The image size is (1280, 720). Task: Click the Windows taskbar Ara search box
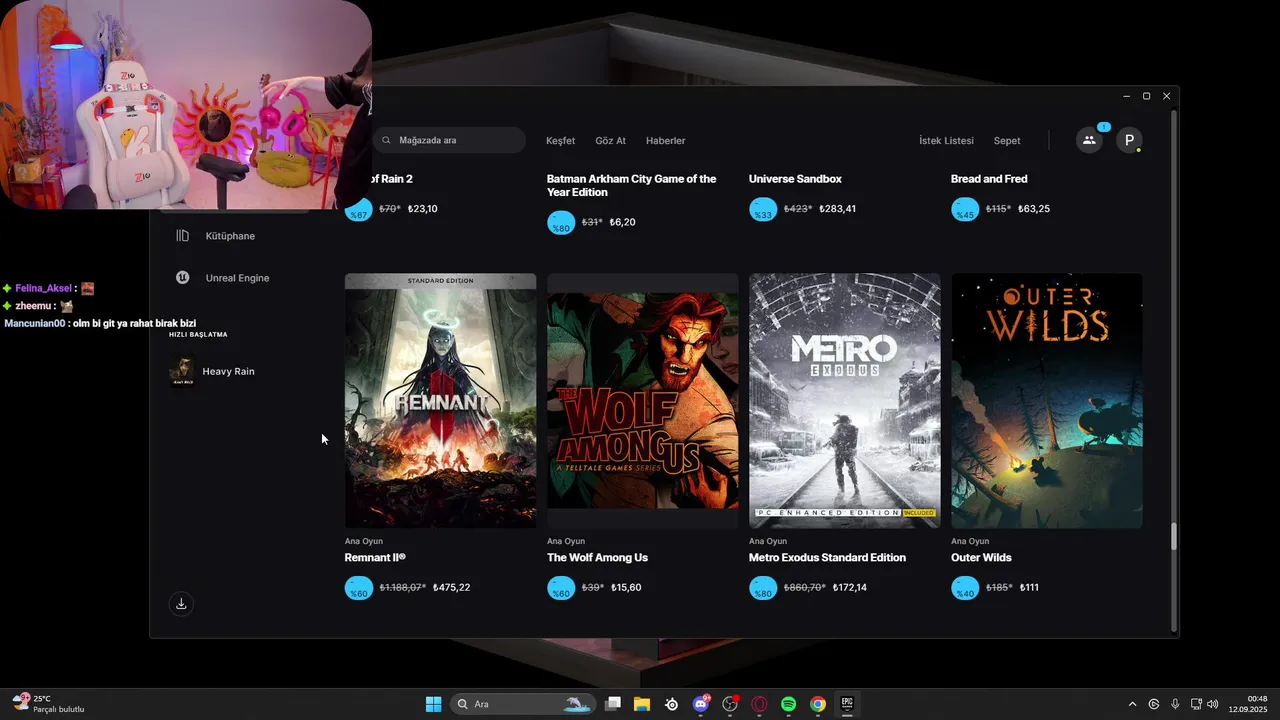(x=523, y=704)
